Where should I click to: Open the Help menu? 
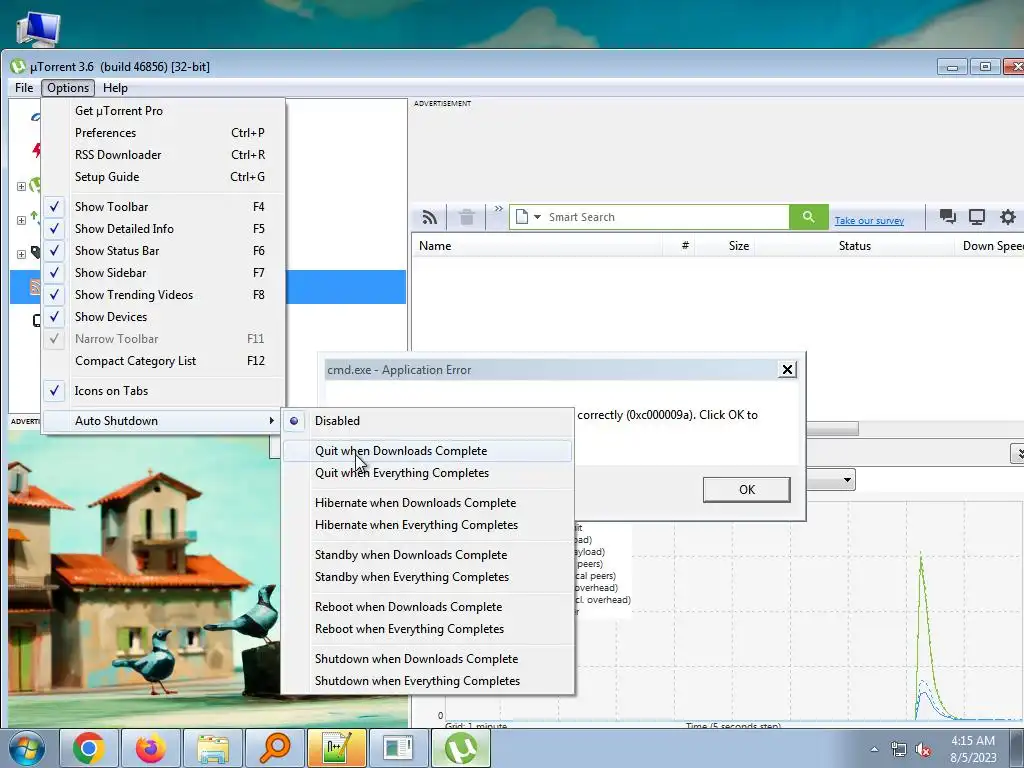pos(116,88)
